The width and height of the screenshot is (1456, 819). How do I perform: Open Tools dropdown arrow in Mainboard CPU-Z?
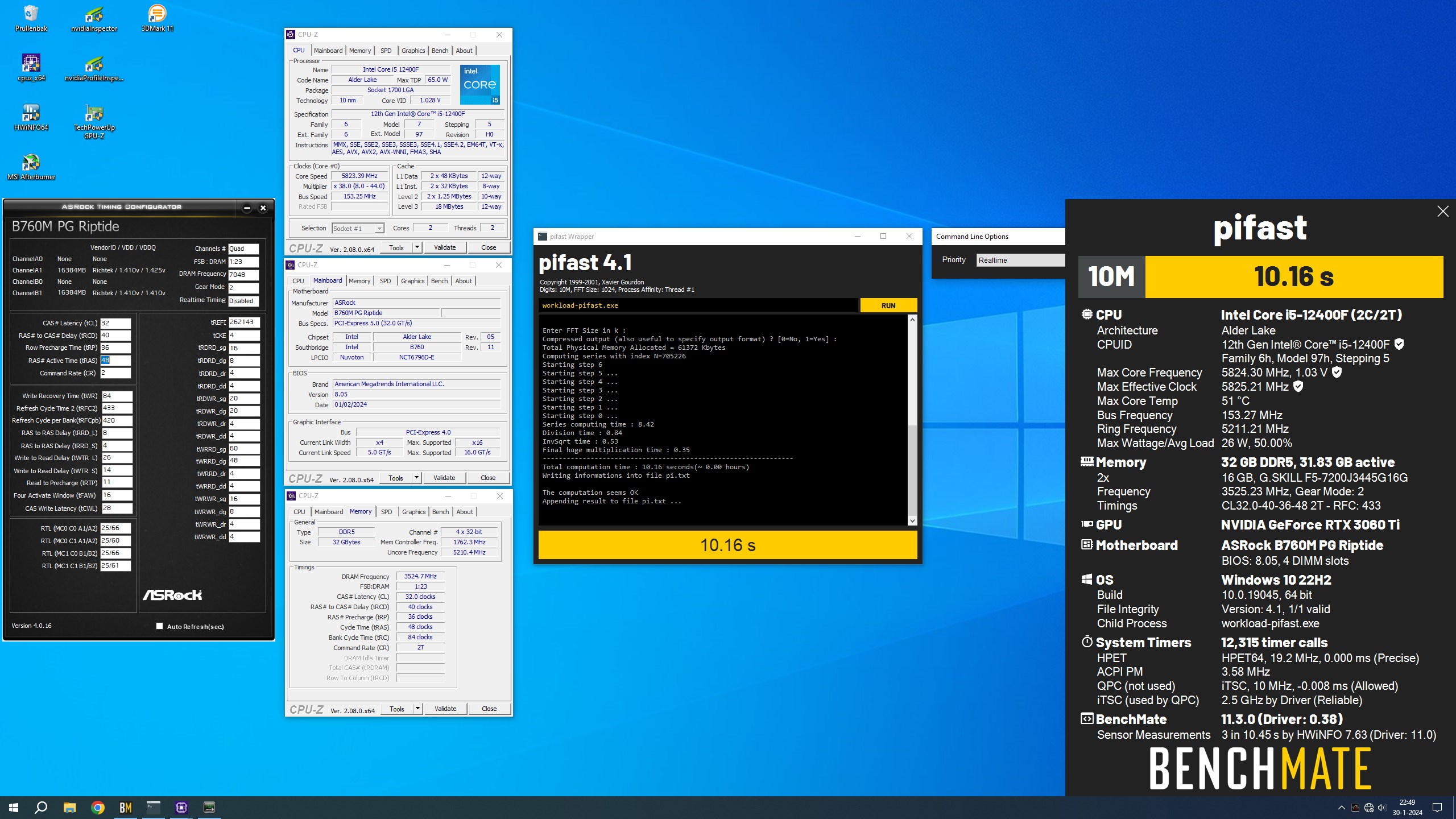416,478
